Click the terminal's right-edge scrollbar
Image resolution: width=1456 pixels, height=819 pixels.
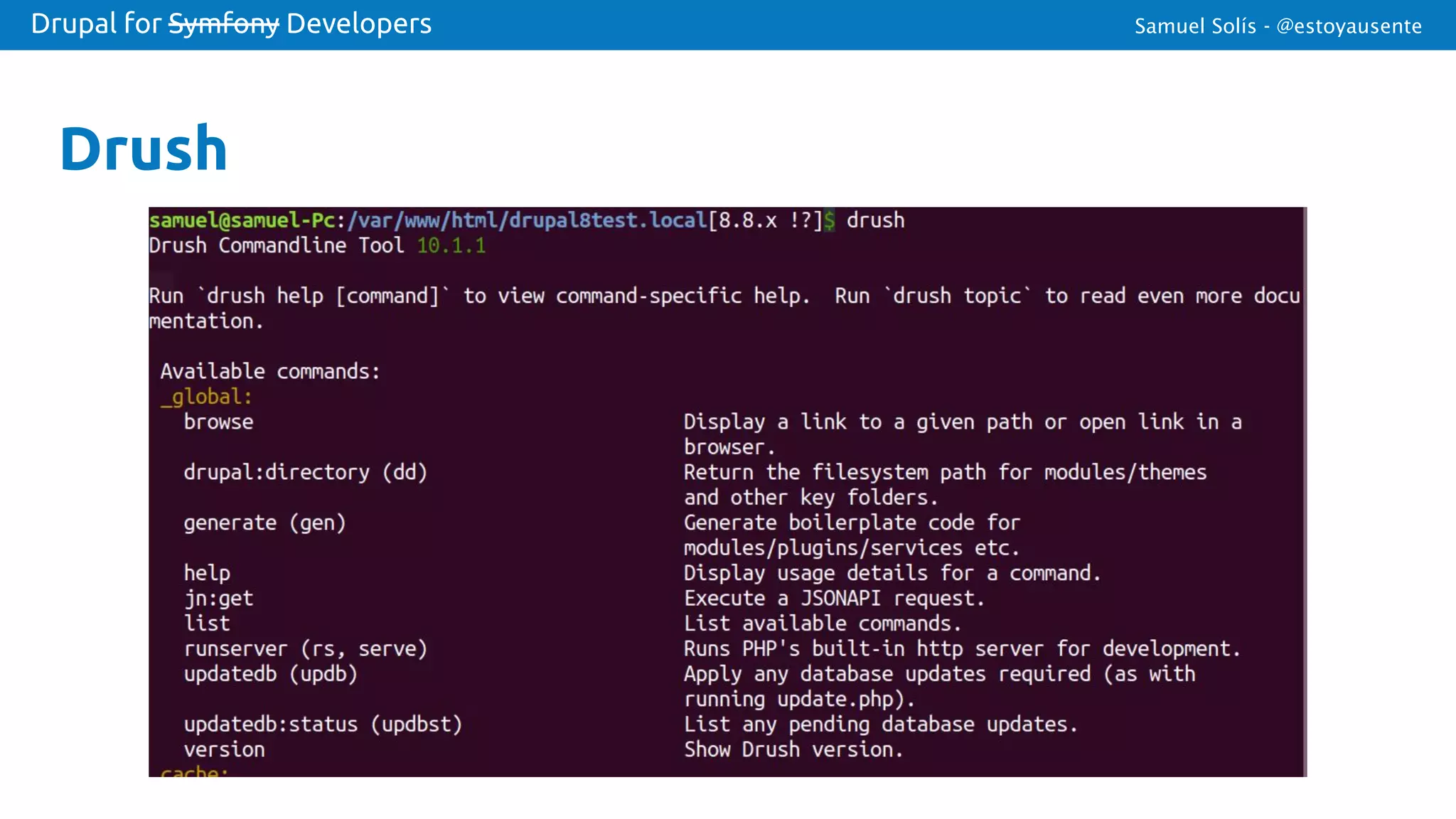[1304, 492]
